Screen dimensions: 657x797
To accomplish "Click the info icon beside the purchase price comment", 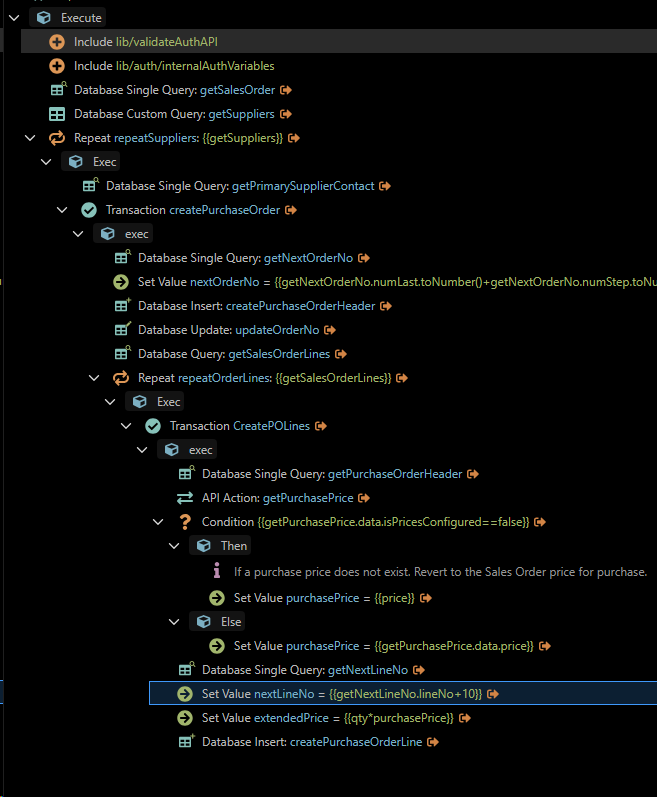I will tap(217, 572).
